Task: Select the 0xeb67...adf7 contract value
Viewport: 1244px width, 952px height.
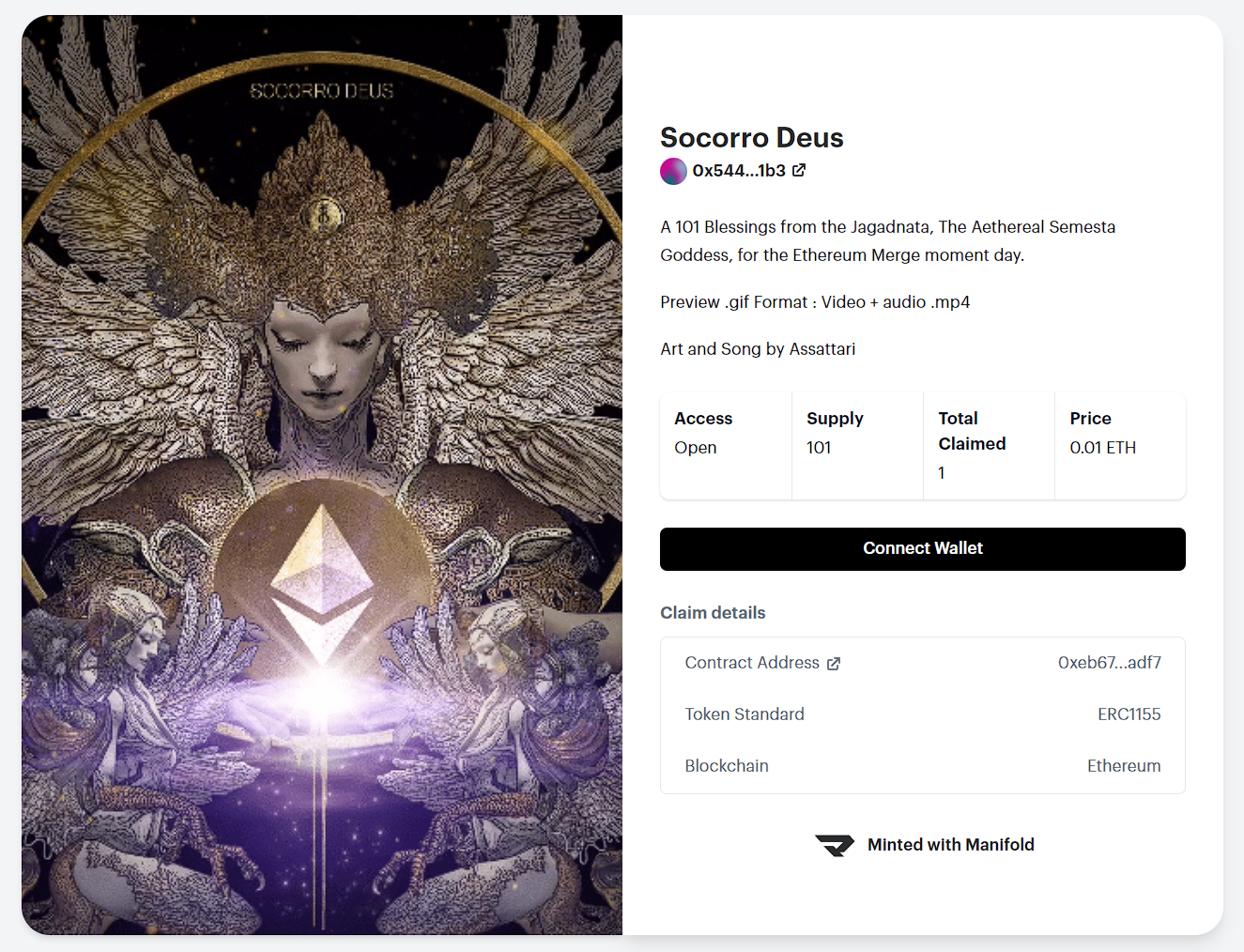Action: click(1109, 663)
